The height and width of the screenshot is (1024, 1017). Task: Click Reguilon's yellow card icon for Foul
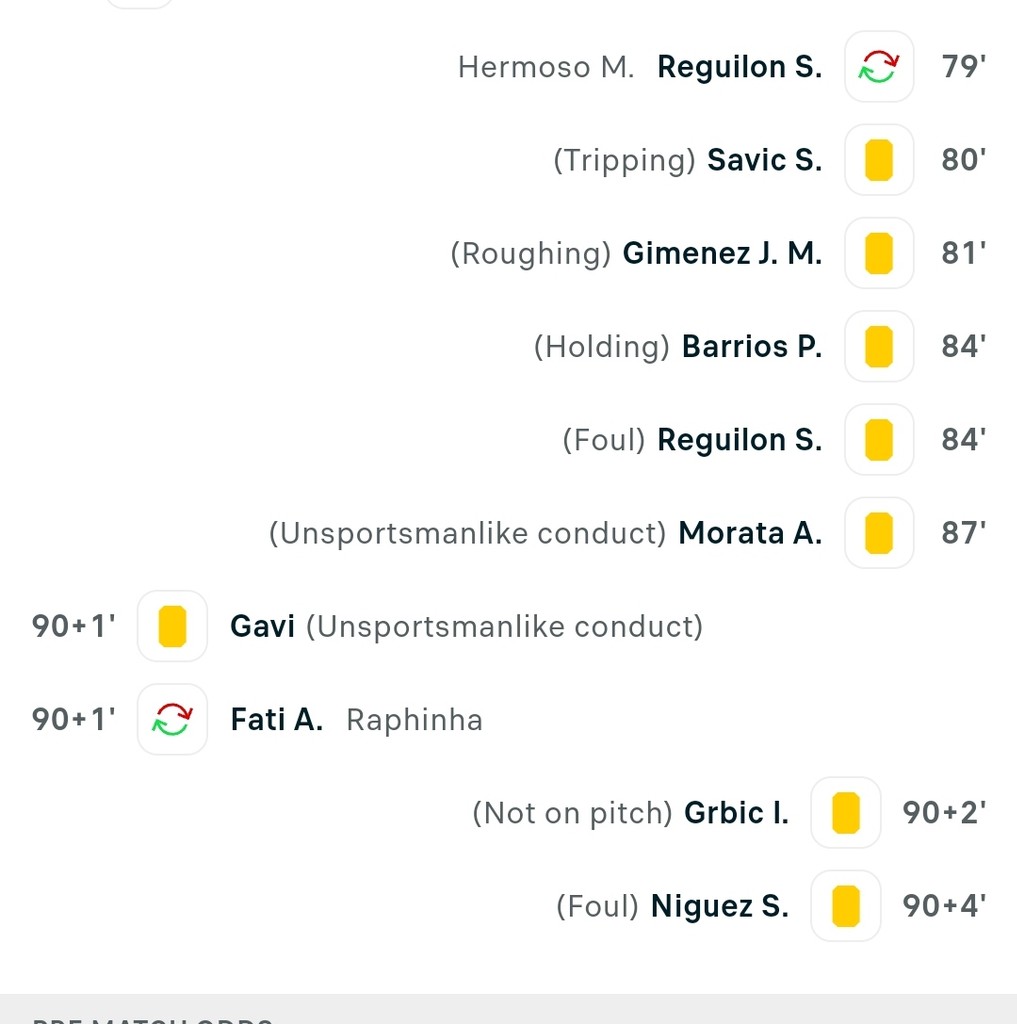pos(878,440)
